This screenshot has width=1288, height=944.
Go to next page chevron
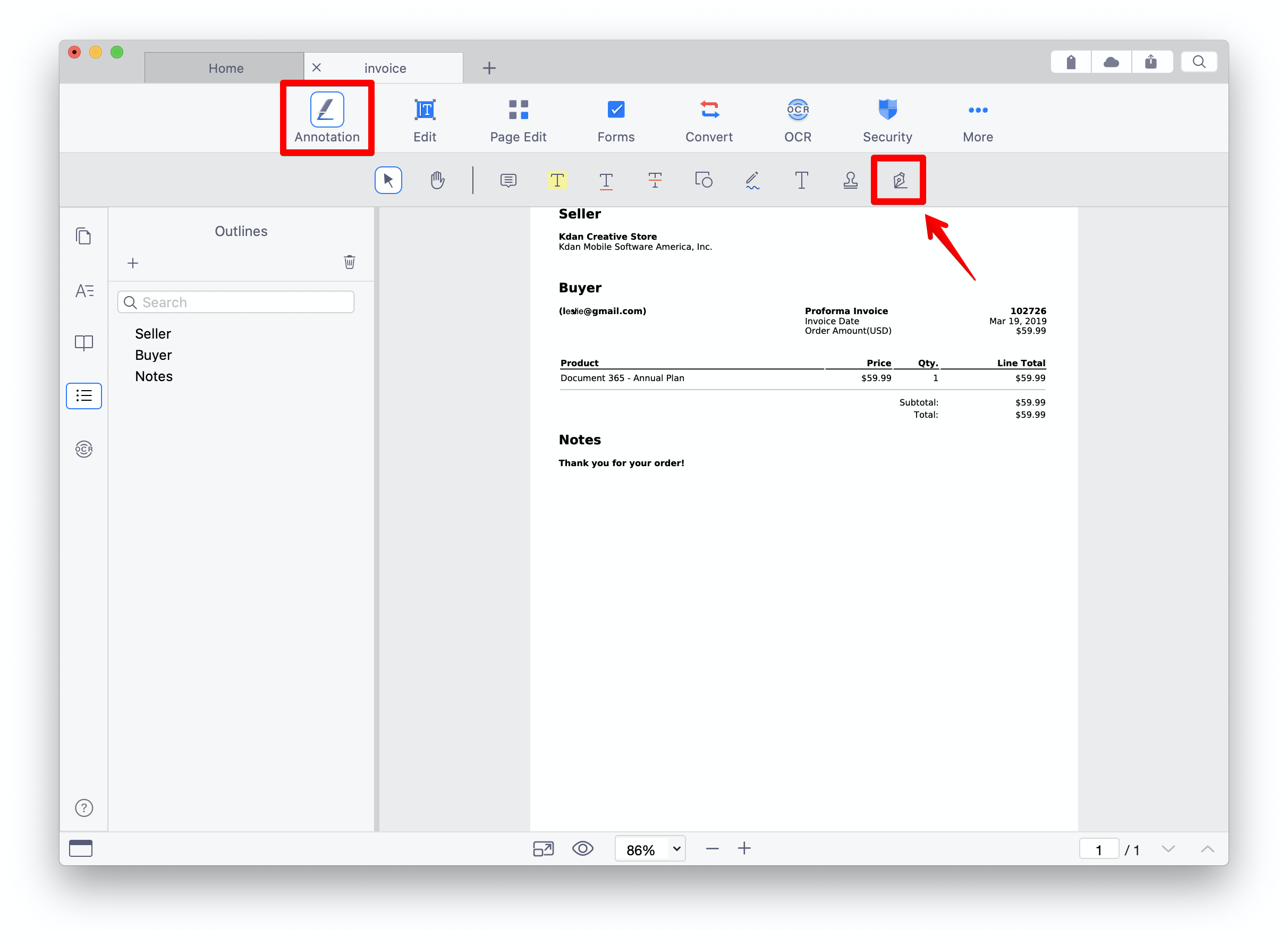[1168, 848]
